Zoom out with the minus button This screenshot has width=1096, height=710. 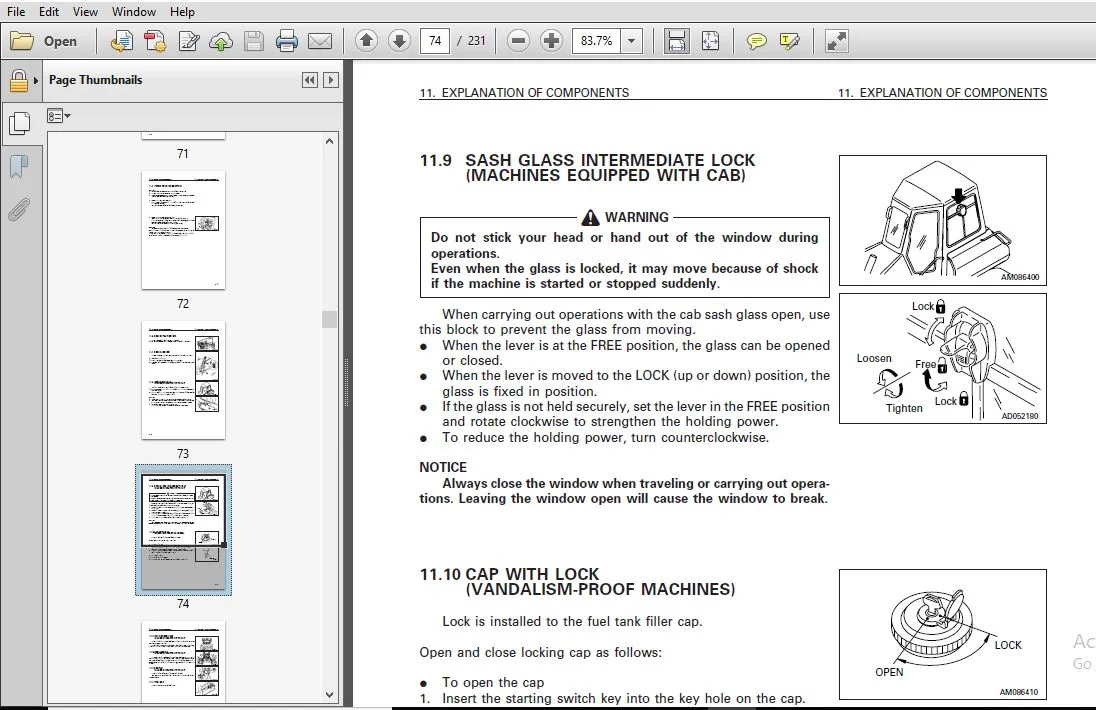519,41
